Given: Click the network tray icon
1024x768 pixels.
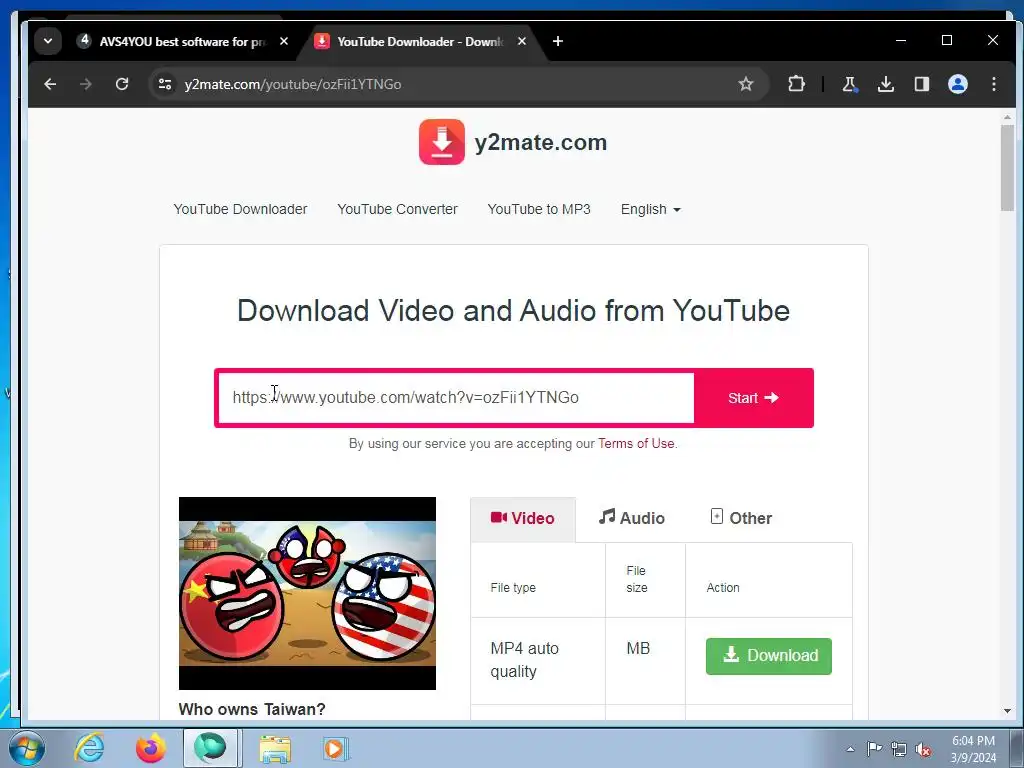Looking at the screenshot, I should click(x=899, y=749).
